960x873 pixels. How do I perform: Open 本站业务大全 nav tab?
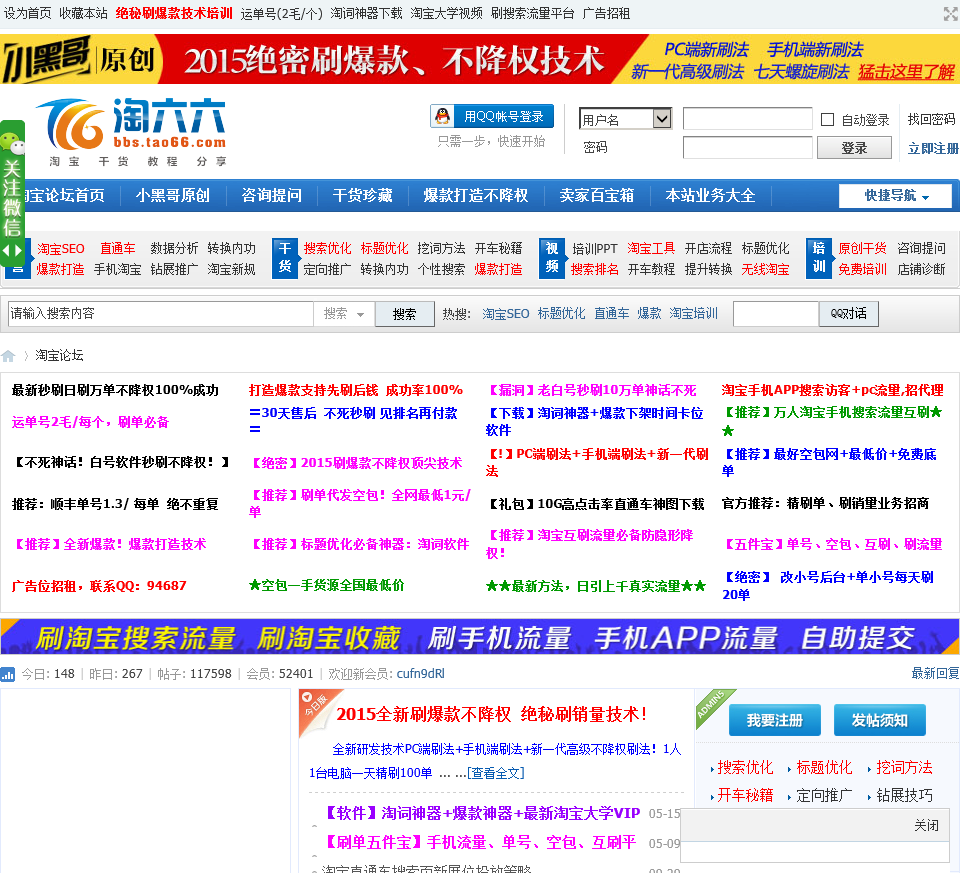click(x=710, y=195)
